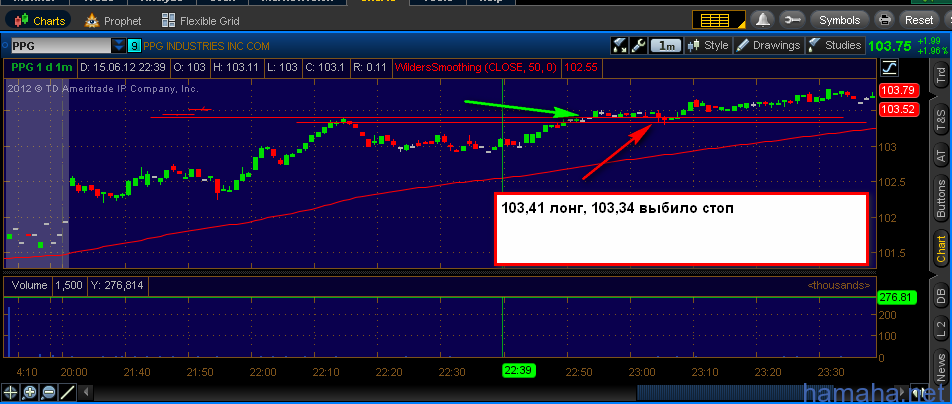This screenshot has height=404, width=952.
Task: Click the zoom out magnifier icon
Action: 49,392
